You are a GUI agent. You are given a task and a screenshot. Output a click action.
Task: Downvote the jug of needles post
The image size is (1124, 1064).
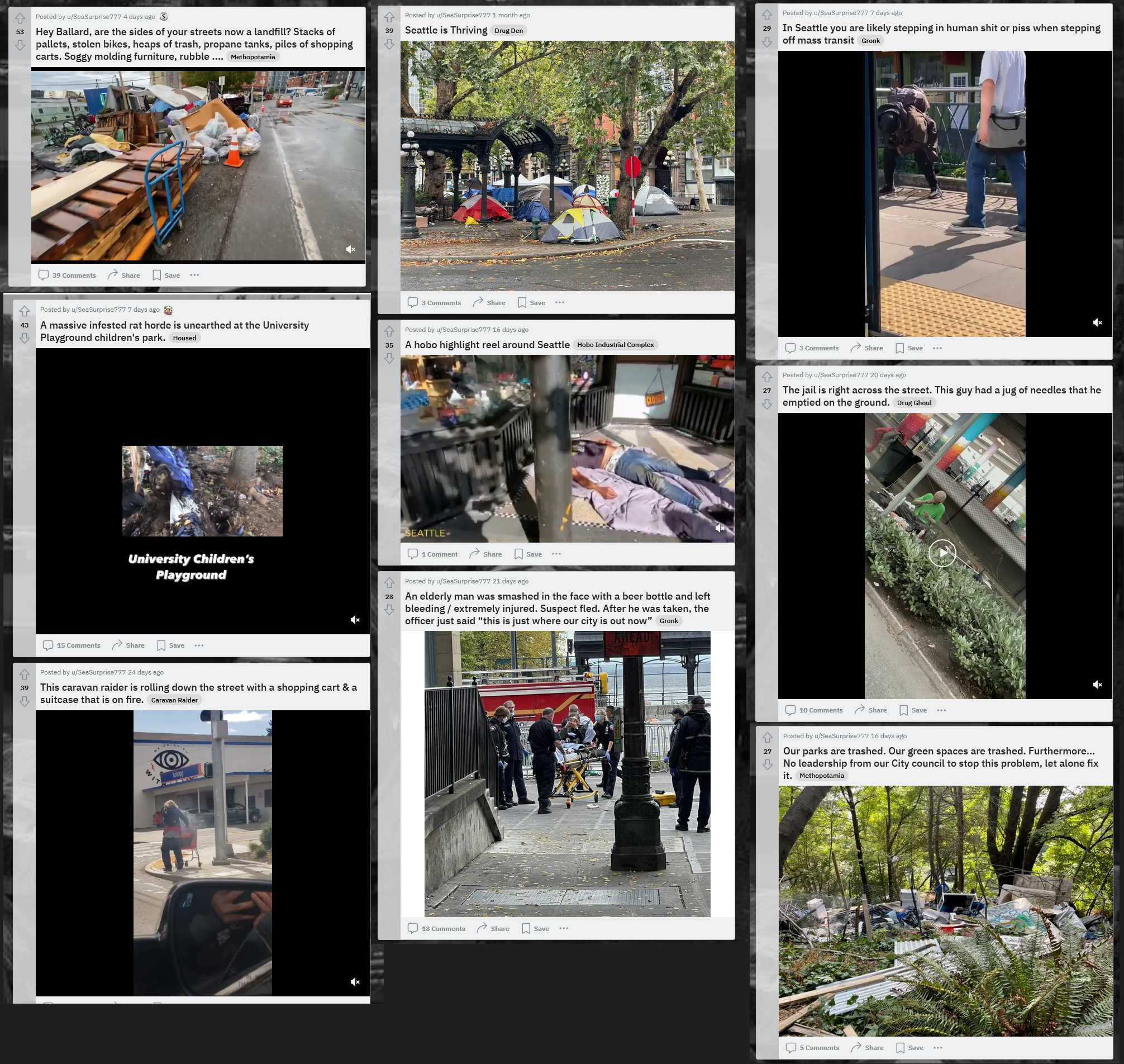point(766,404)
